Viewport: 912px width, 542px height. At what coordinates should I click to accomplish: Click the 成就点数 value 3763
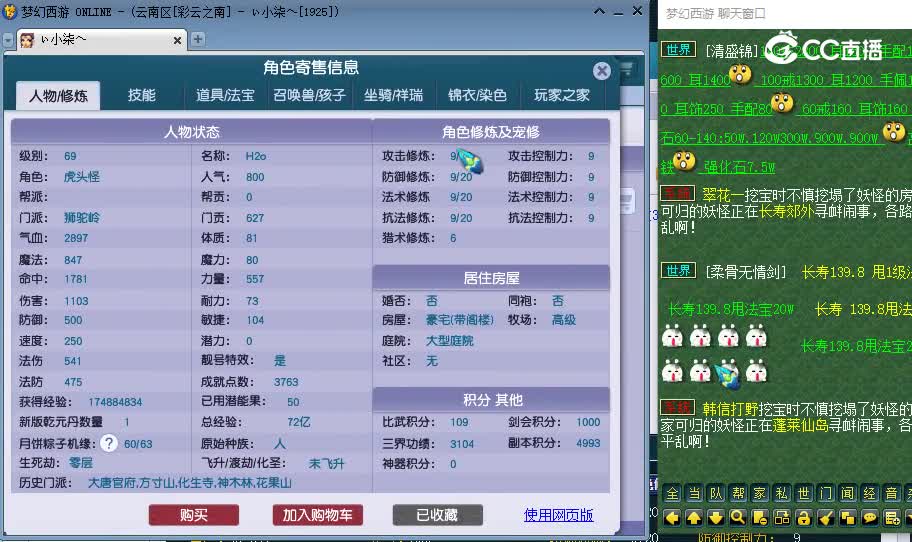pyautogui.click(x=286, y=382)
